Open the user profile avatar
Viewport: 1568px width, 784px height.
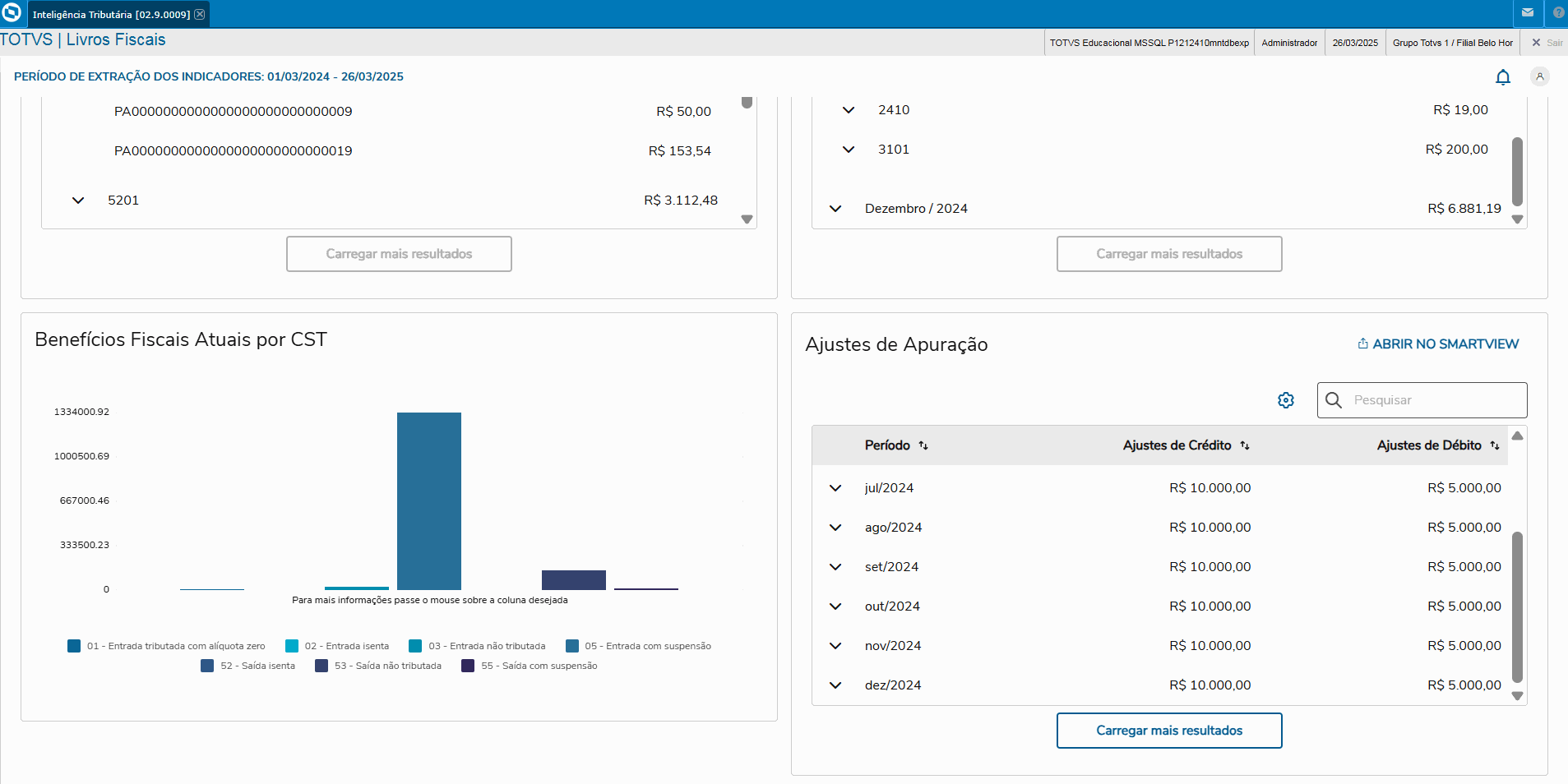coord(1539,76)
